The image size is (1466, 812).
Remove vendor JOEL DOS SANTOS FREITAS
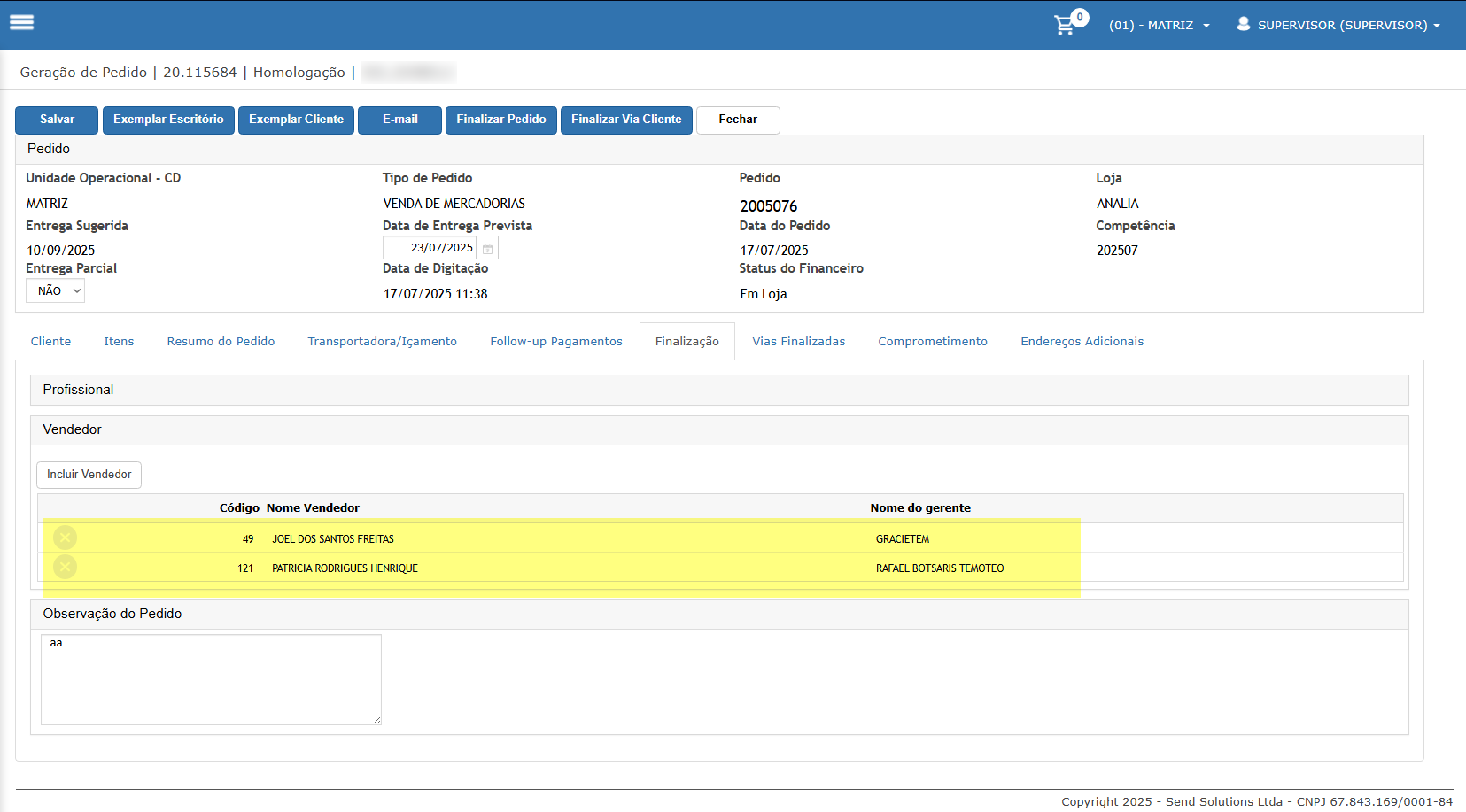65,537
